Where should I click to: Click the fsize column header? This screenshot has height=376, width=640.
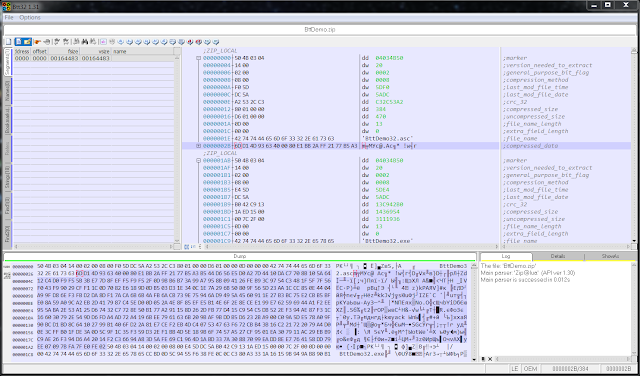tap(64, 51)
